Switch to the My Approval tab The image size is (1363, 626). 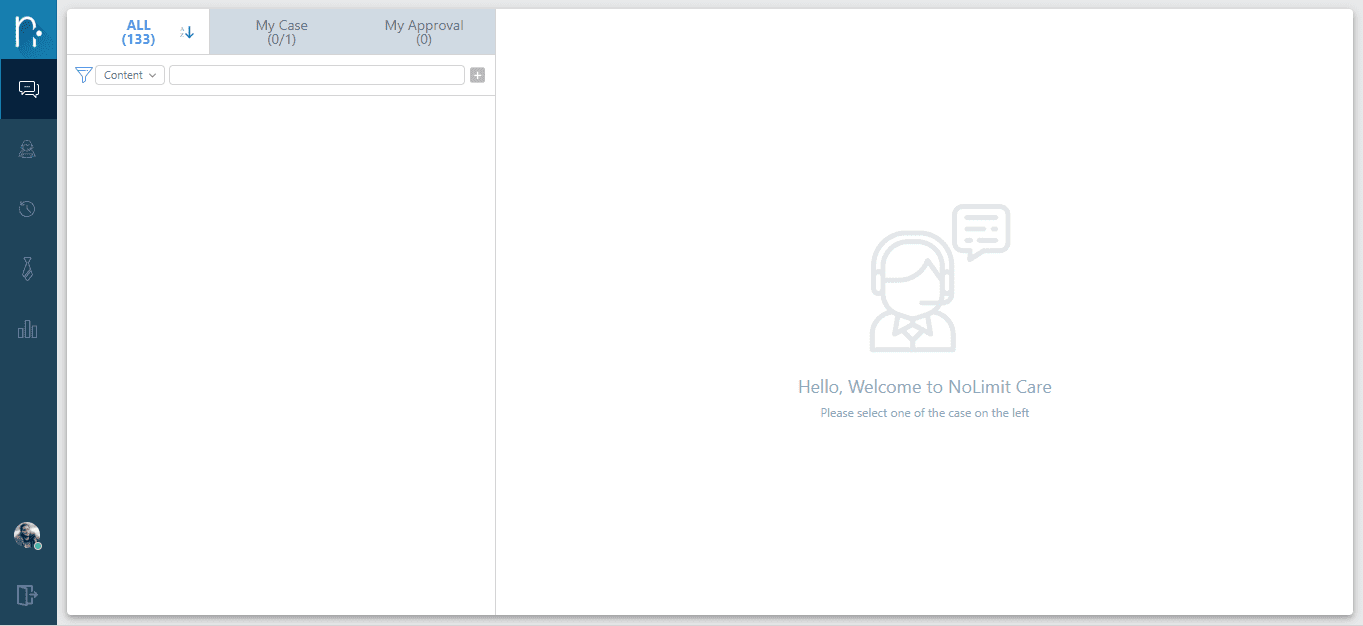[424, 32]
